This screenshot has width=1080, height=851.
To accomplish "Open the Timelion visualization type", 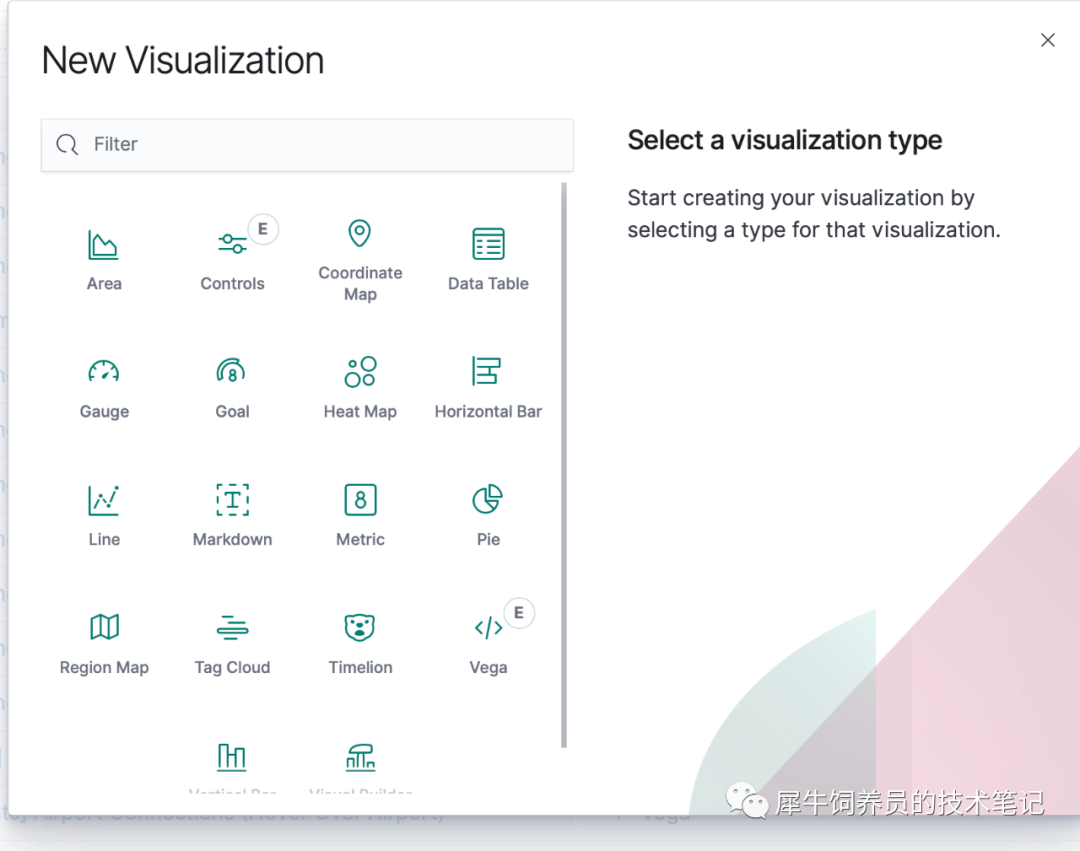I will point(360,644).
